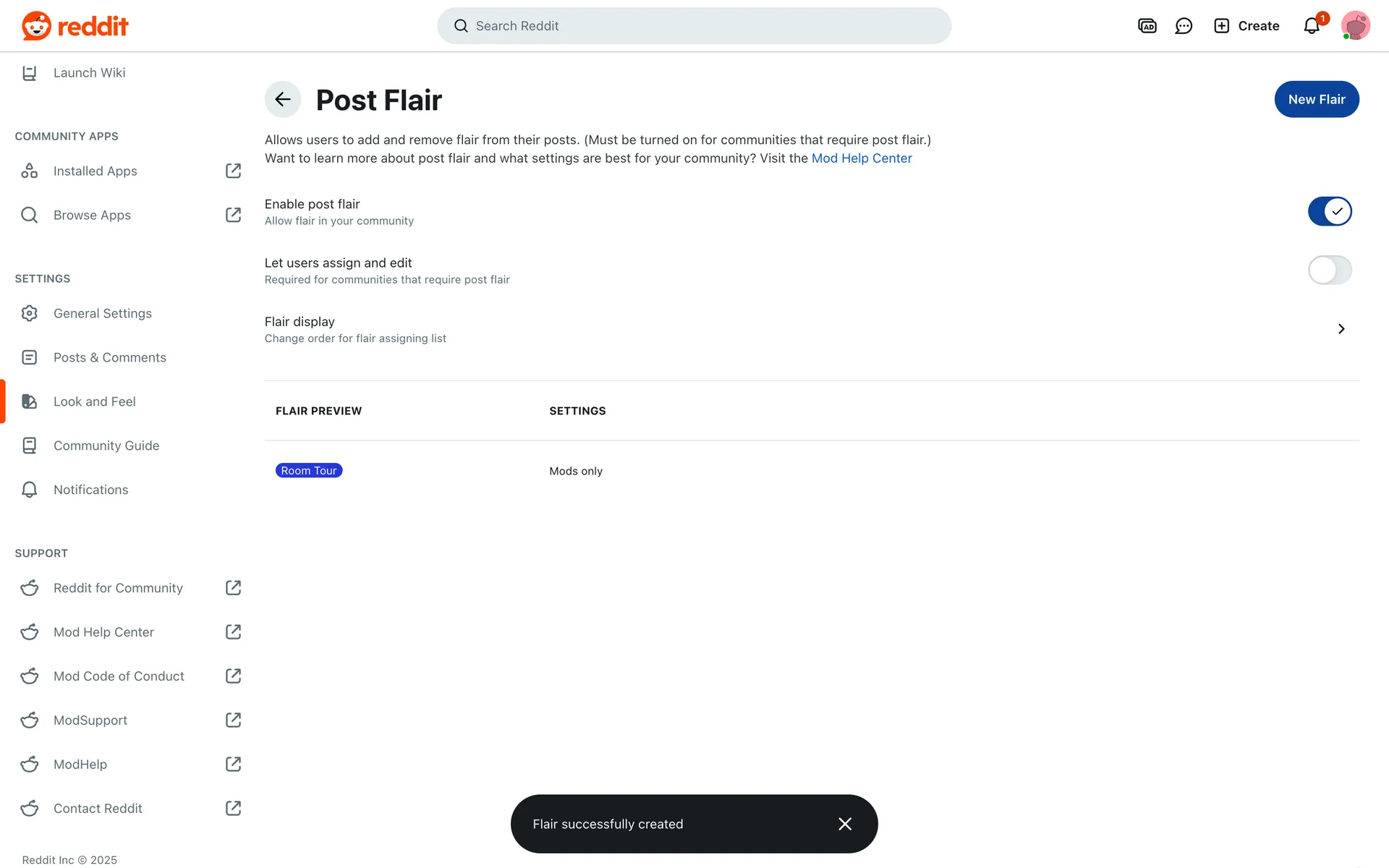Click the Reddit logo home icon

[36, 26]
